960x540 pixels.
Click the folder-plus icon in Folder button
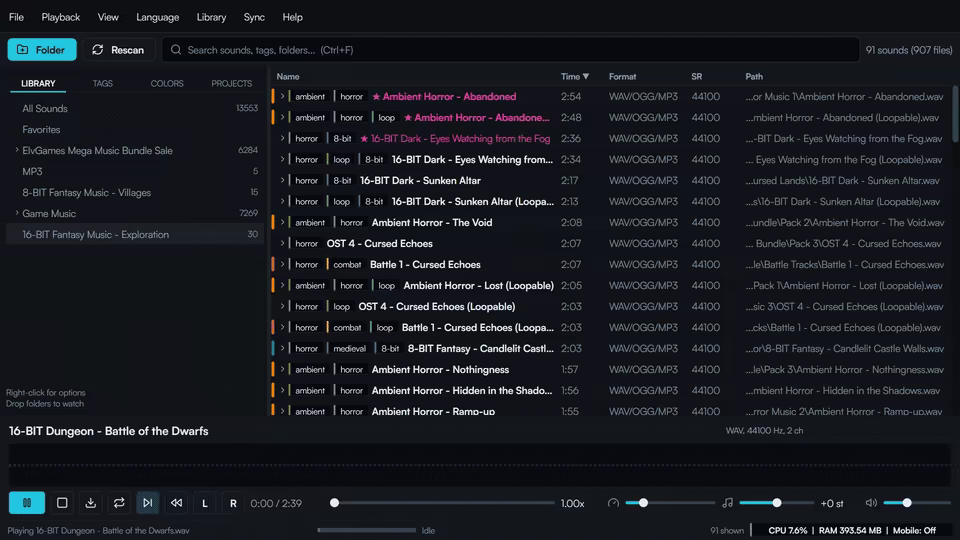point(23,50)
